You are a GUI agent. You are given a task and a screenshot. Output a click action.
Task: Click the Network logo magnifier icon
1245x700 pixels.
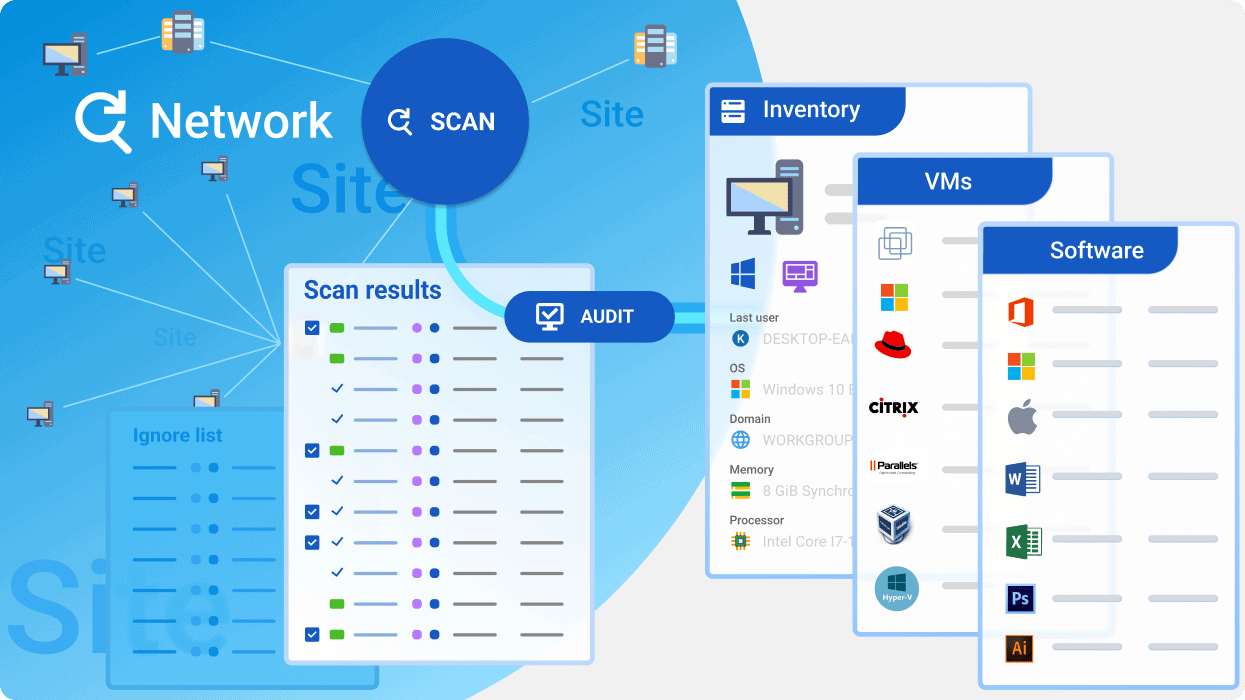pos(103,122)
